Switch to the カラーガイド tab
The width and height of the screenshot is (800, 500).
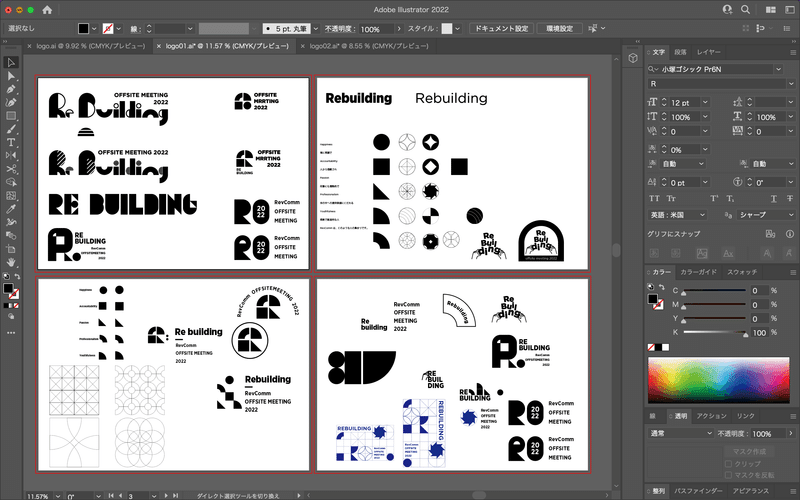click(x=698, y=272)
